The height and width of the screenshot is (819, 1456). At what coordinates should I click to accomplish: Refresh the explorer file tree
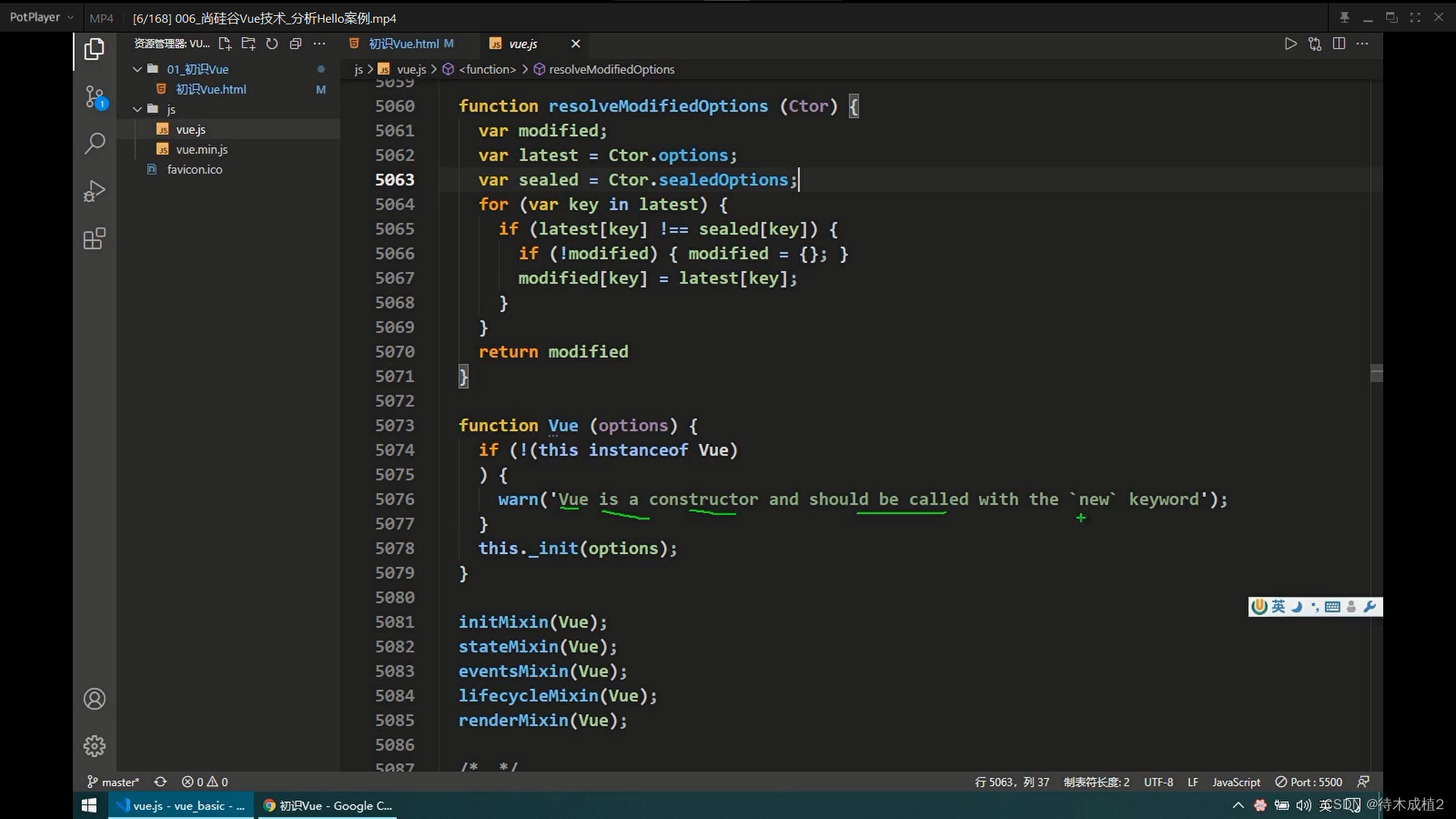click(x=272, y=44)
